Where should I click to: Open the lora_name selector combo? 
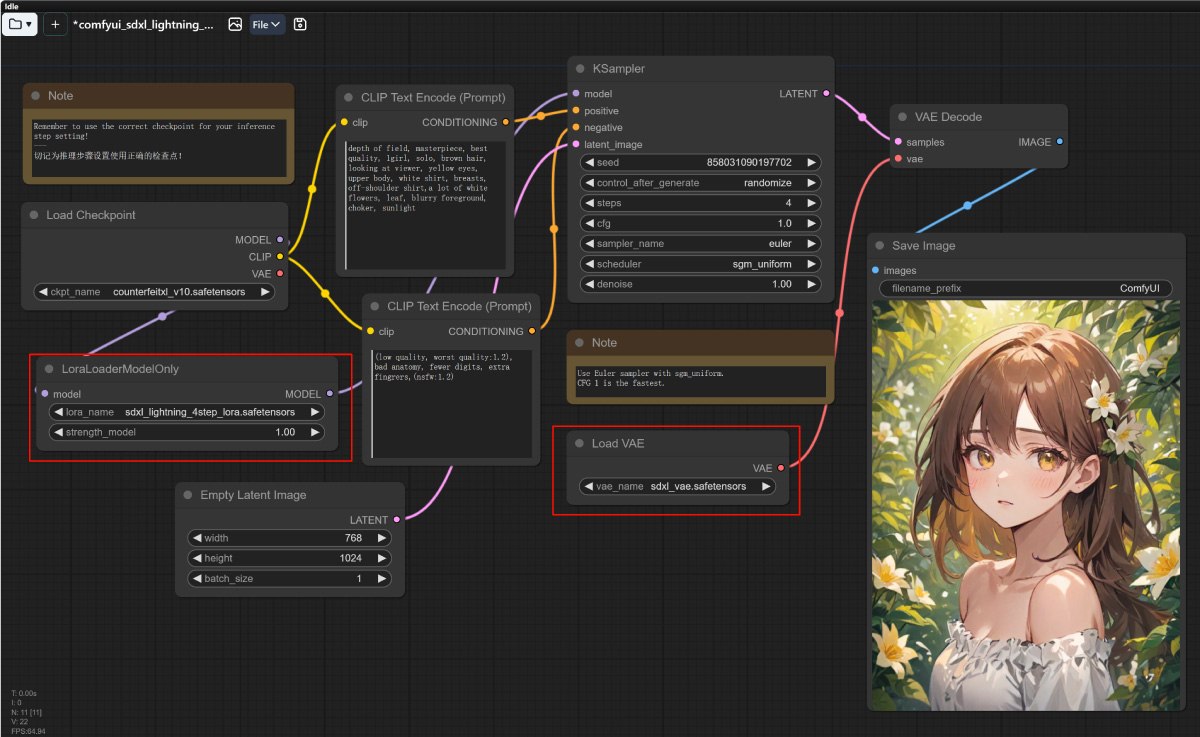coord(186,412)
